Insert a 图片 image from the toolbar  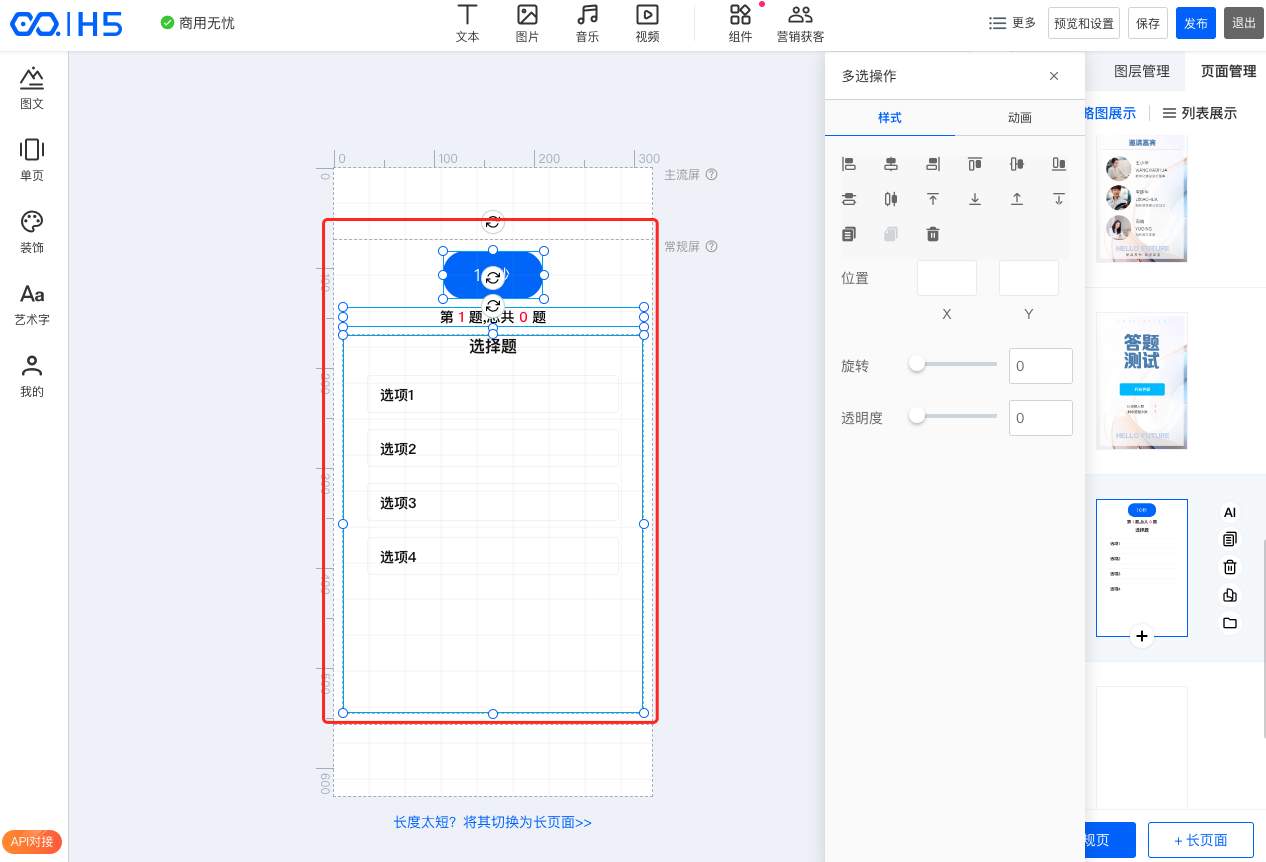point(527,24)
